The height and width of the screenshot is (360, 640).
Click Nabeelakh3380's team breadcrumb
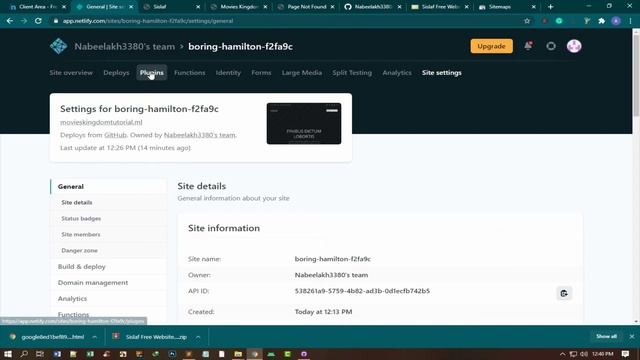(x=124, y=47)
